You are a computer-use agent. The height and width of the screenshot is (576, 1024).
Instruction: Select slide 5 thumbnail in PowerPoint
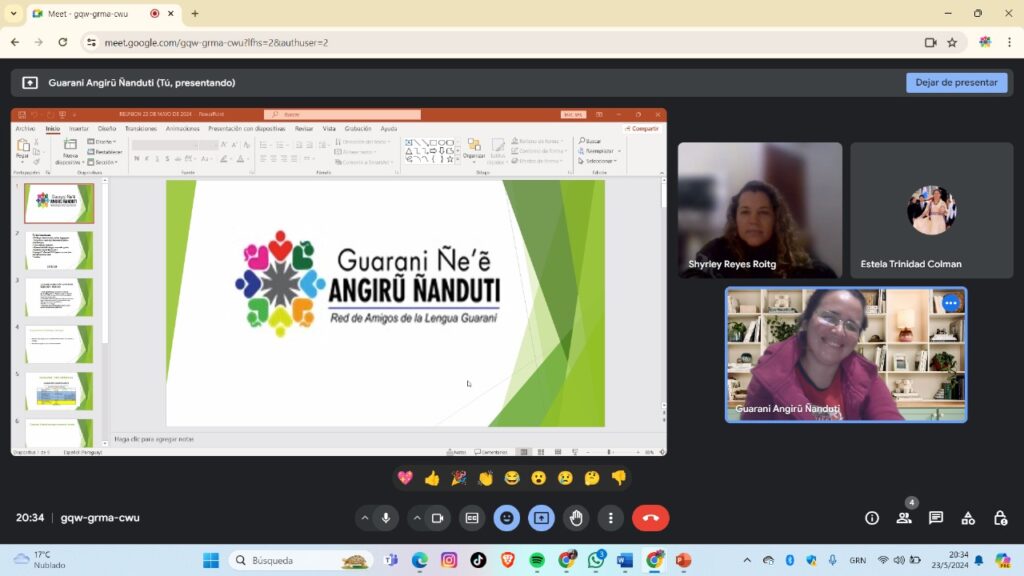(x=59, y=391)
